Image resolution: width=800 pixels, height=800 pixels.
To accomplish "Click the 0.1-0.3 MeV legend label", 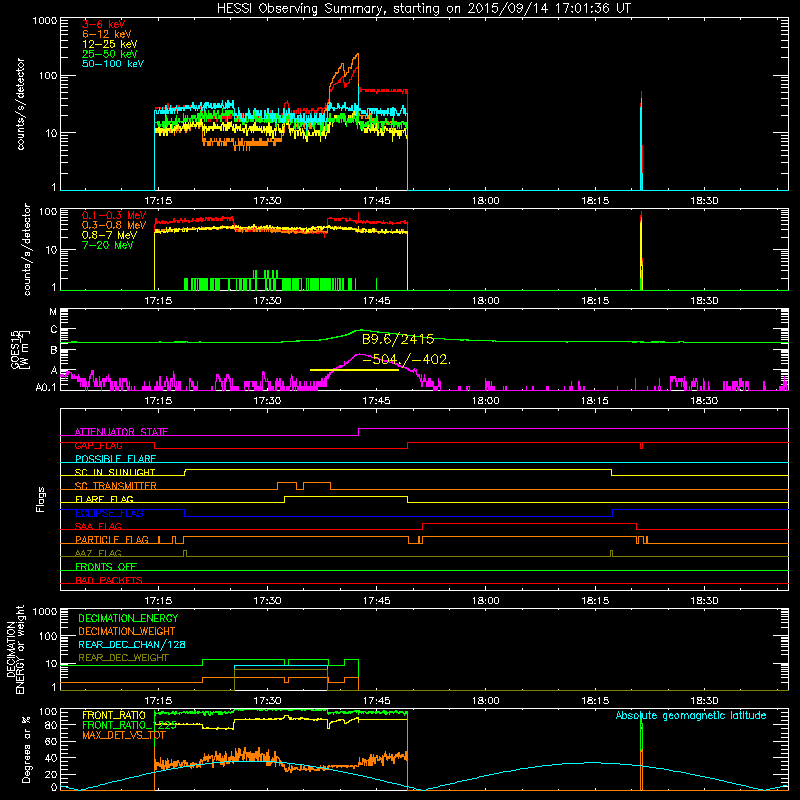I will [x=114, y=215].
